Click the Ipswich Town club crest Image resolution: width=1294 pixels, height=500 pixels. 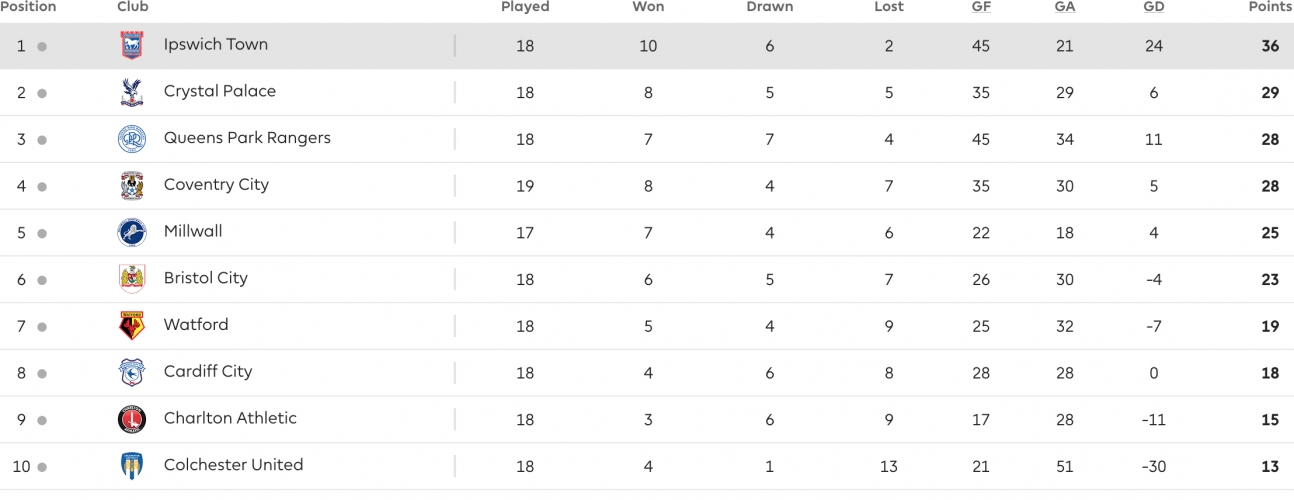coord(132,46)
